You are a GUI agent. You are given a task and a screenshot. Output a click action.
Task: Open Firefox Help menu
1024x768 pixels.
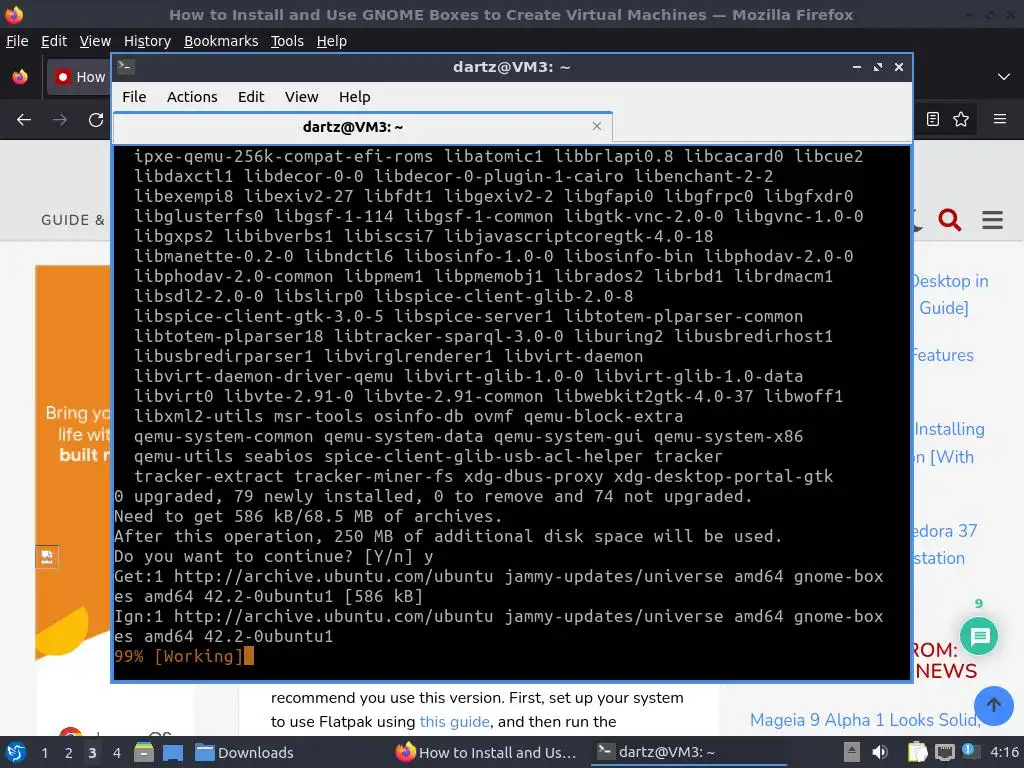click(x=332, y=41)
